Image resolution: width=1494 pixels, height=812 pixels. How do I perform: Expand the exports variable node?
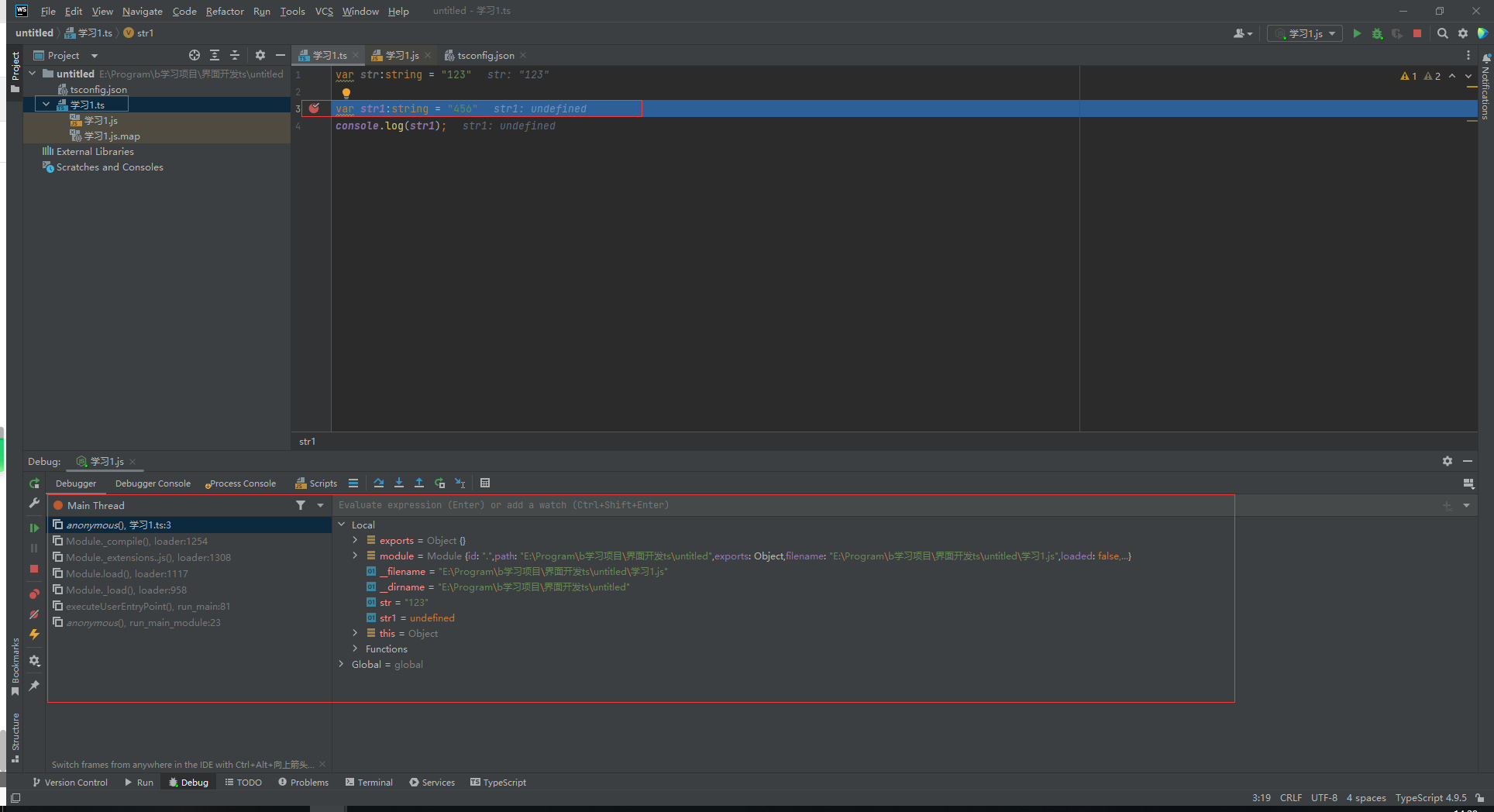click(356, 540)
